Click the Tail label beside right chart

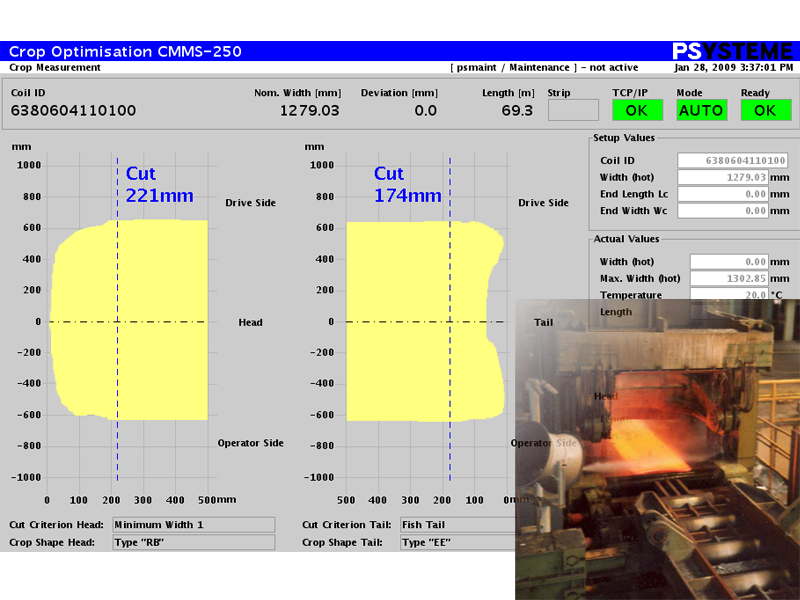543,322
